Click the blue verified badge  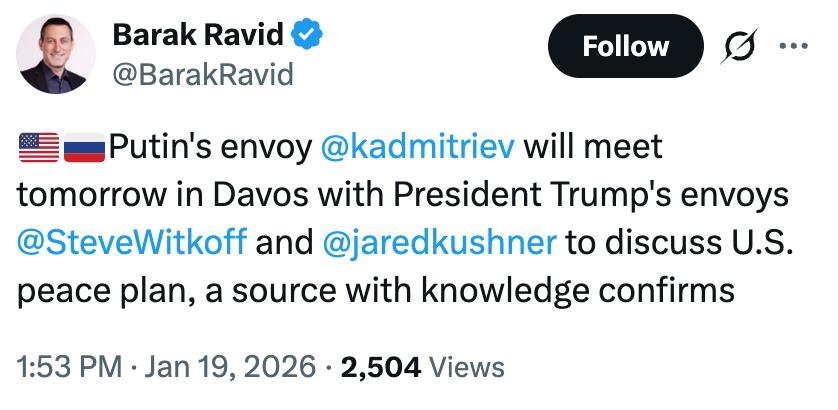pos(307,37)
